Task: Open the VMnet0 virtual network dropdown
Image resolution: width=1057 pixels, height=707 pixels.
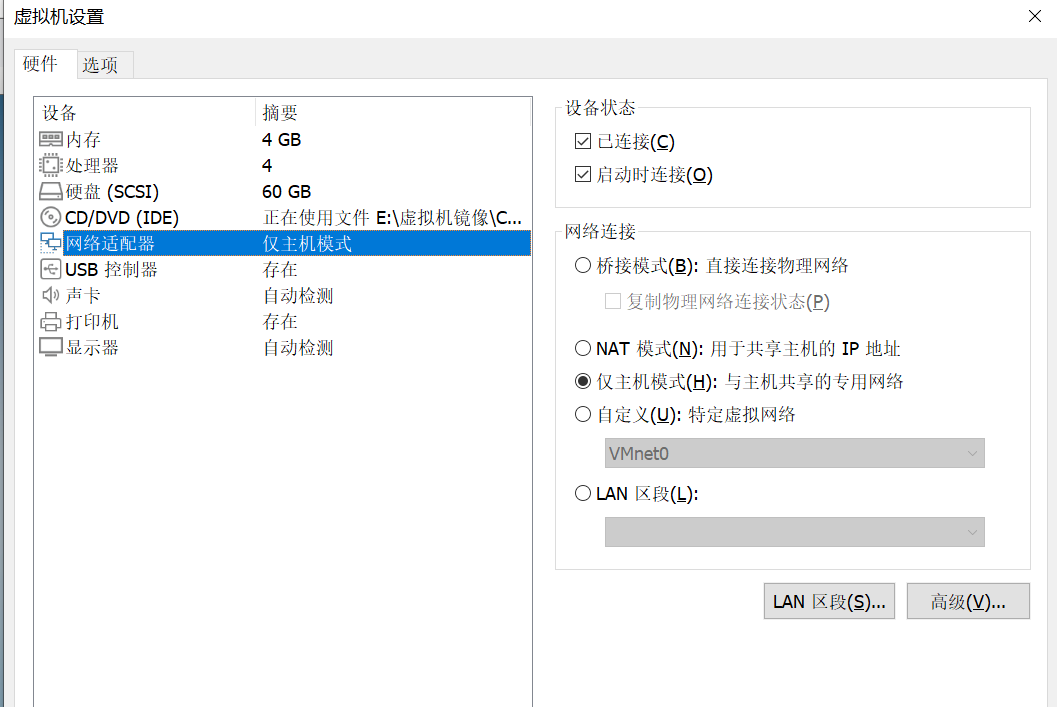Action: [795, 454]
